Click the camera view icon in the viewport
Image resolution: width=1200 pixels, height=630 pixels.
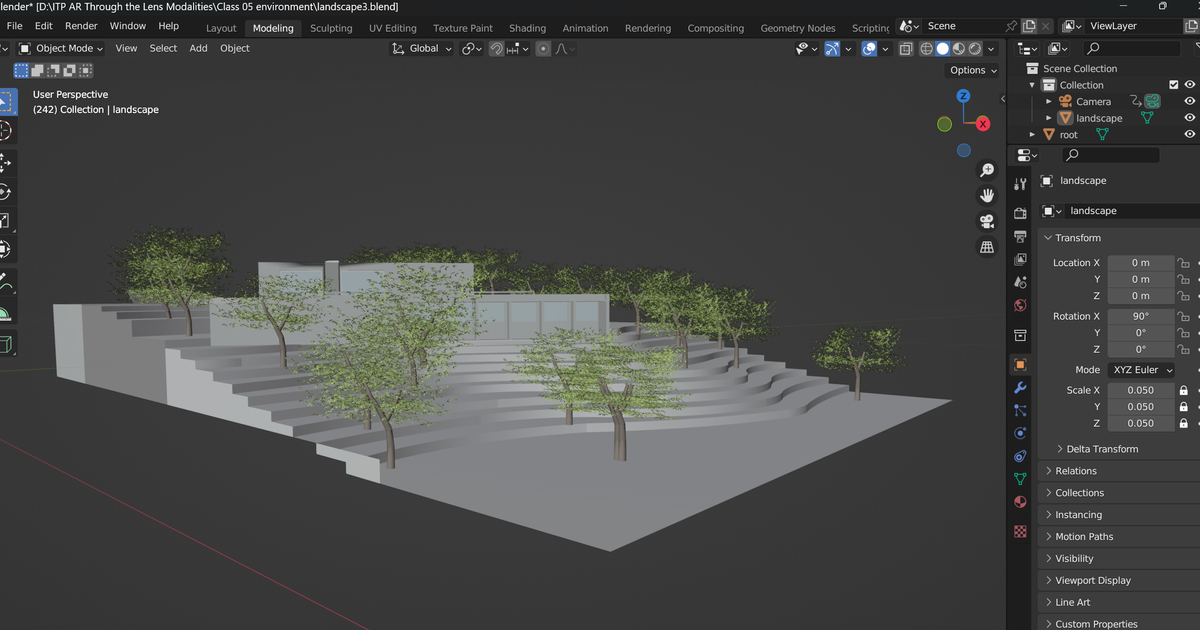pyautogui.click(x=987, y=221)
